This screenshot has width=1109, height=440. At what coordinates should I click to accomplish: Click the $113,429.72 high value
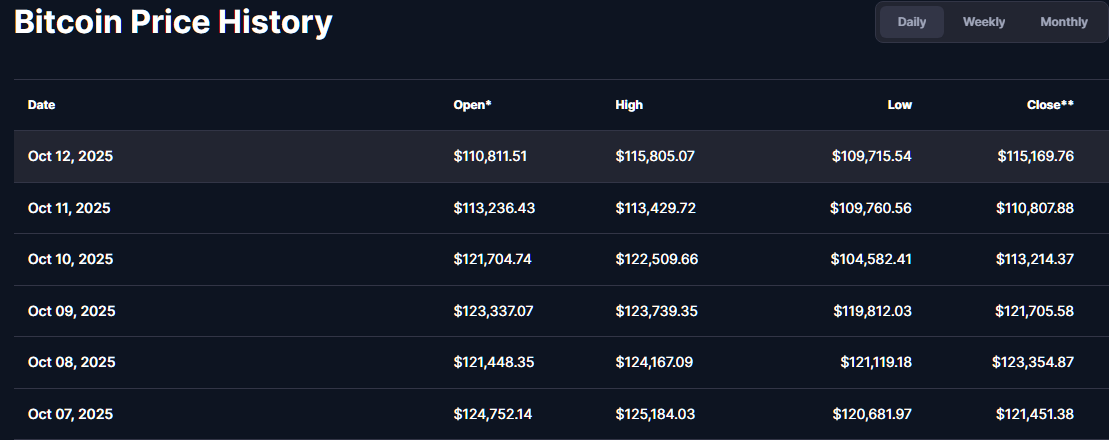point(655,208)
